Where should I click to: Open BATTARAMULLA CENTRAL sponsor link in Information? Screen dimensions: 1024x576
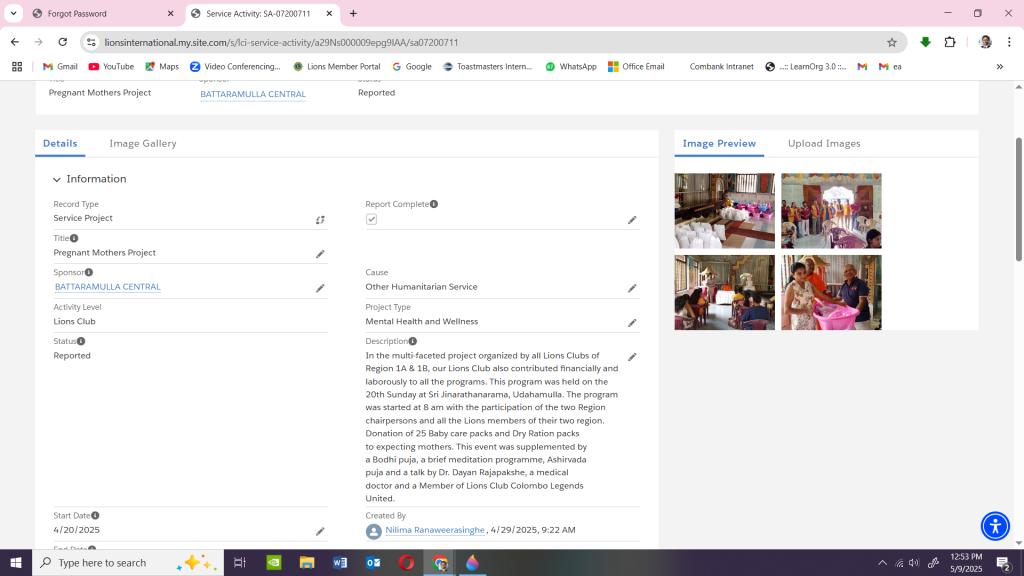click(108, 287)
